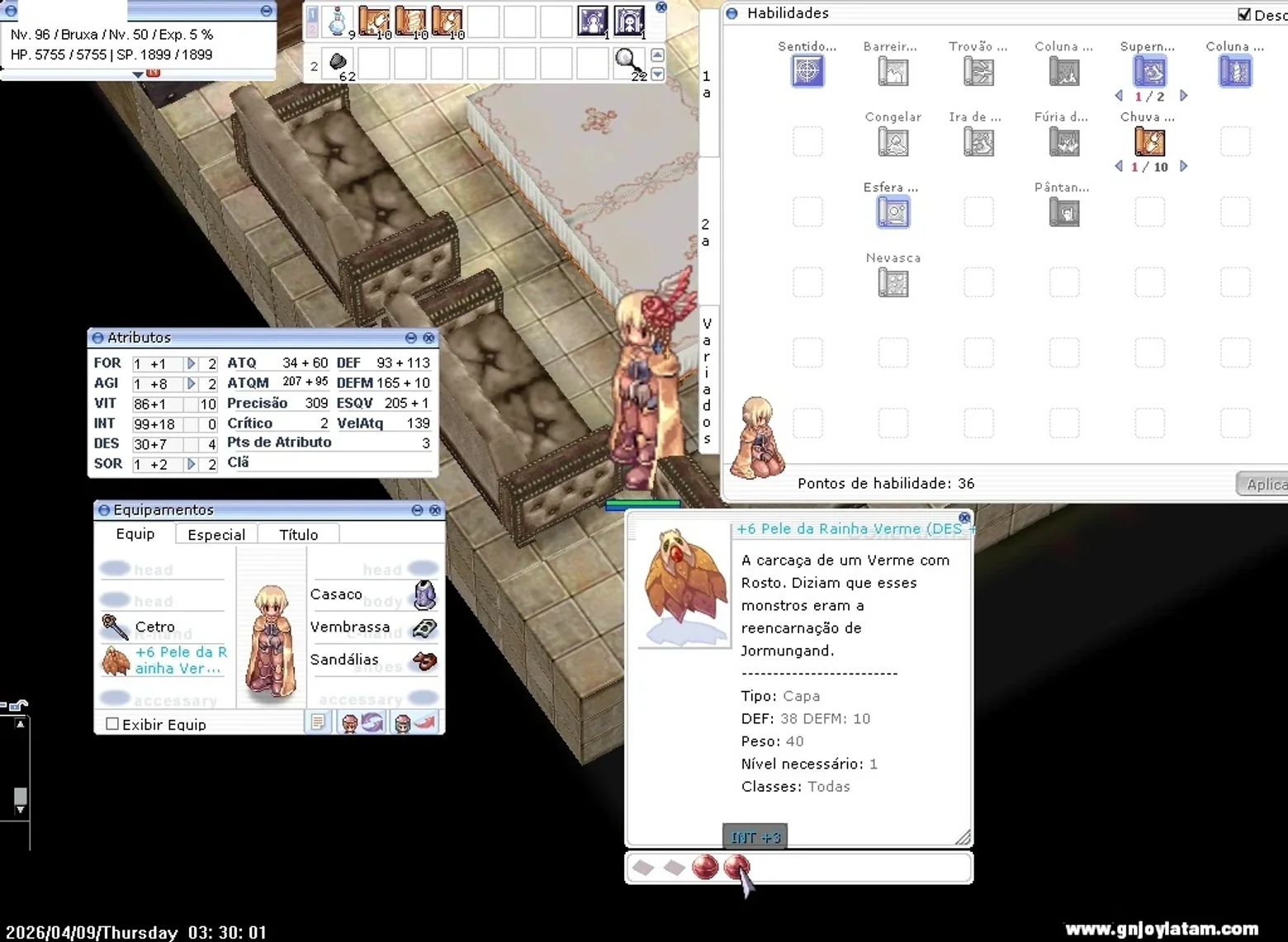Click the swap equipment icon with circular arrows
1288x942 pixels.
tap(372, 723)
